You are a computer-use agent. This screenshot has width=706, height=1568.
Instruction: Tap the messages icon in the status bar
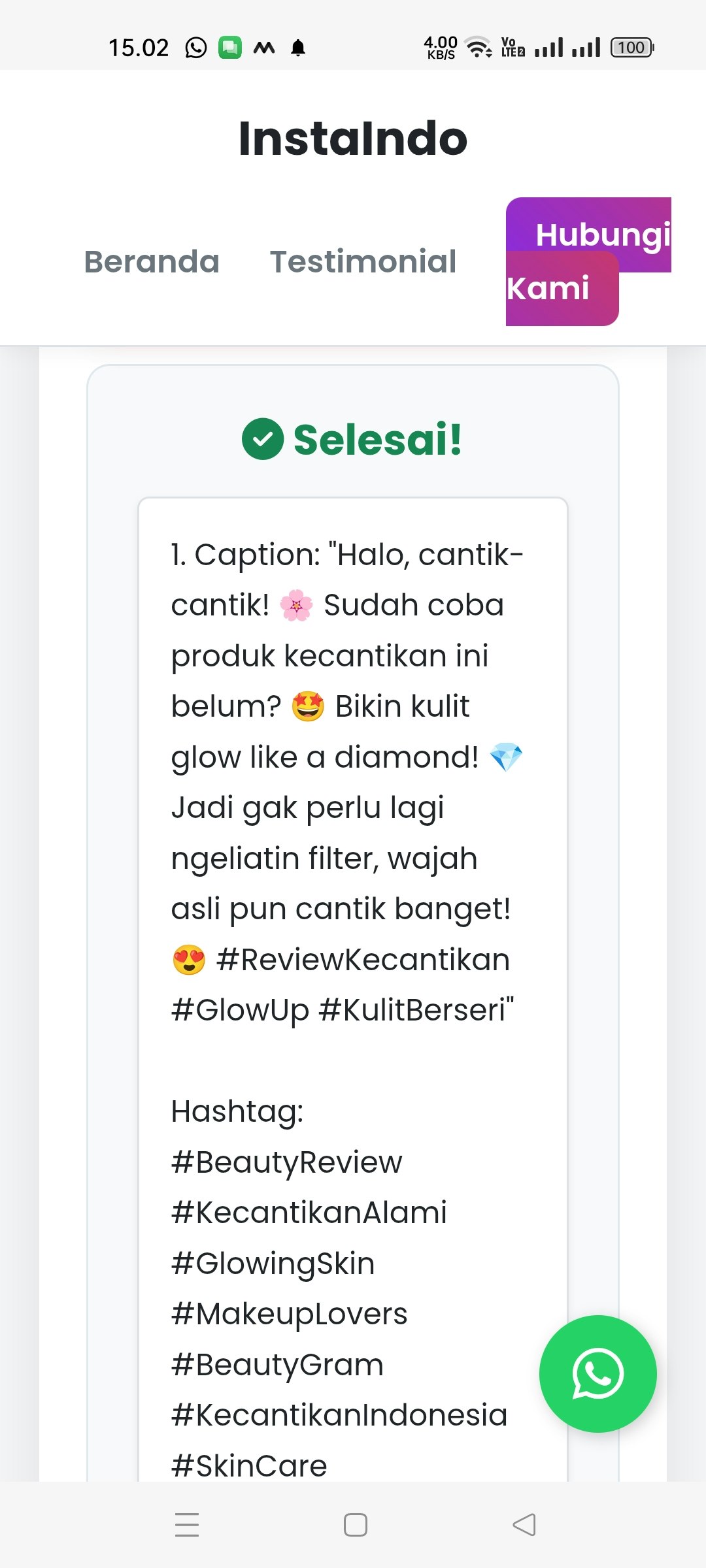(231, 47)
